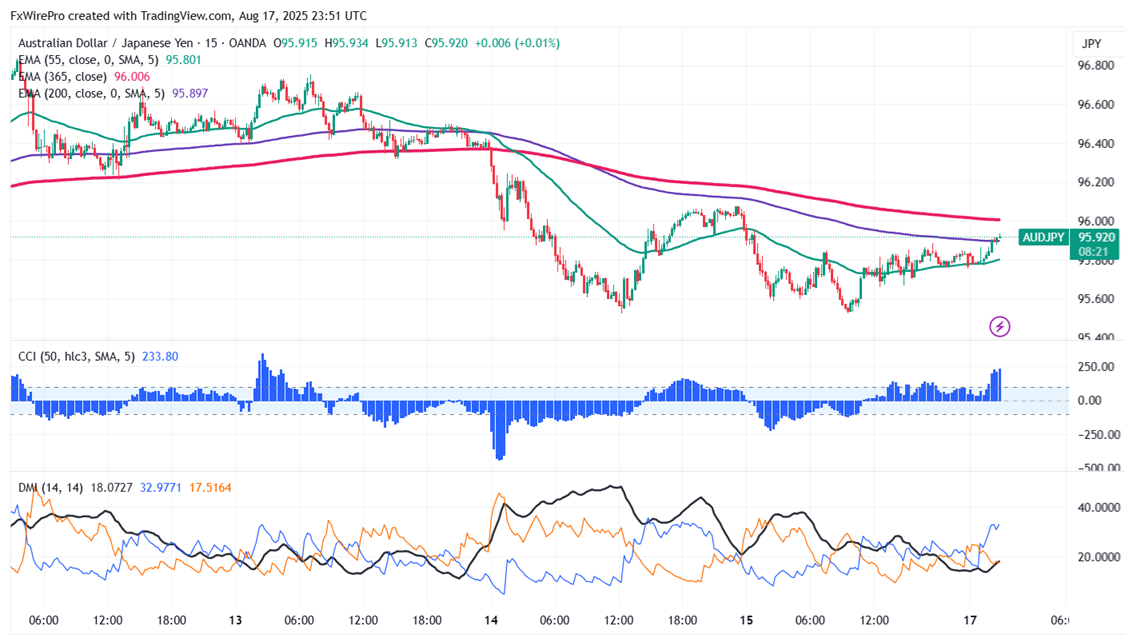
Task: Click the 95.600 price axis label
Action: click(x=1096, y=299)
